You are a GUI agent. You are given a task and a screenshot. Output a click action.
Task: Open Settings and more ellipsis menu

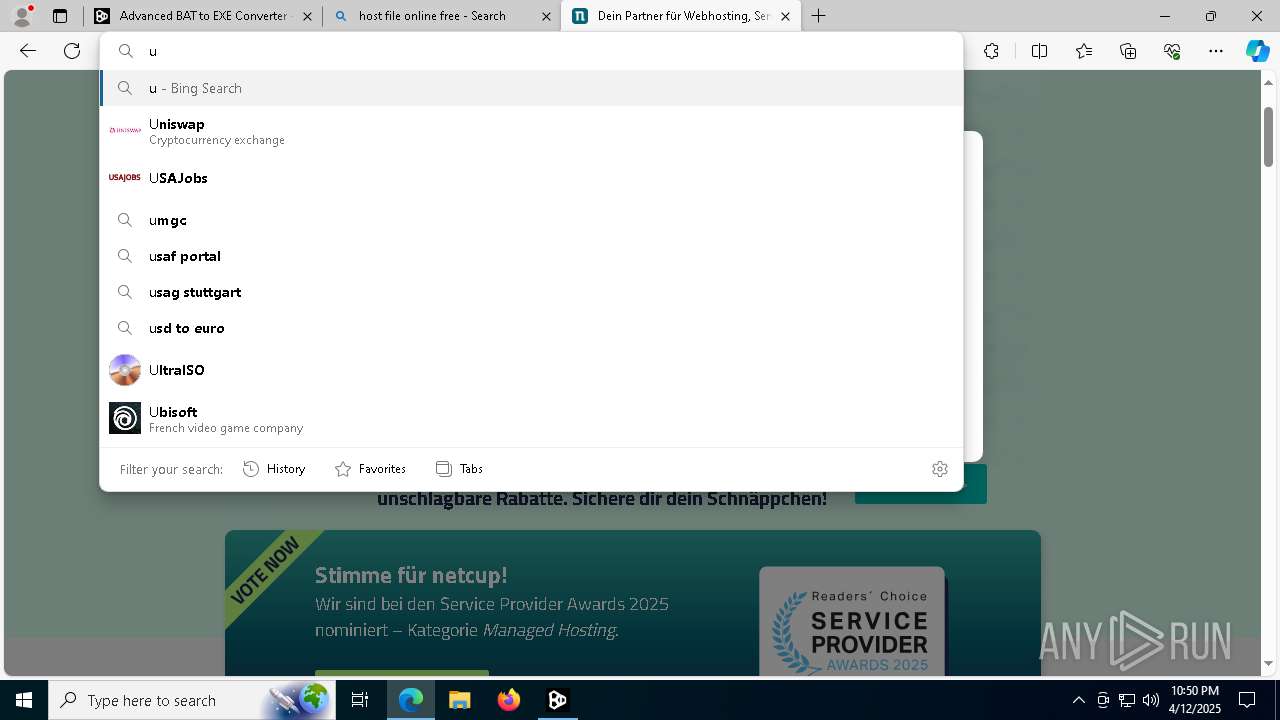point(1216,51)
